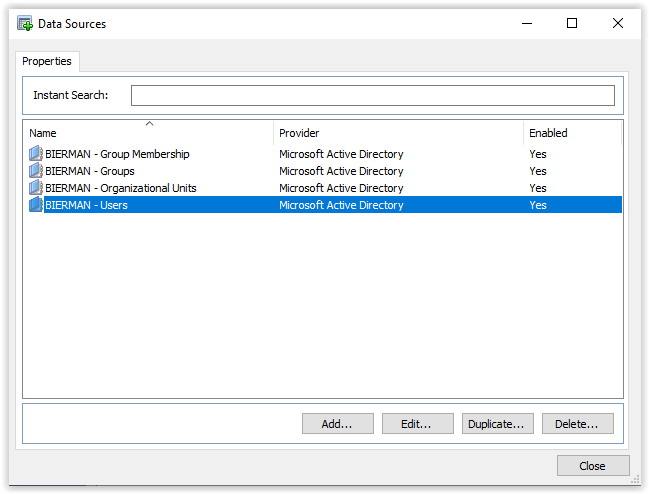Click Enabled value Yes for Users row
Screen dimensions: 649x494
coord(538,205)
